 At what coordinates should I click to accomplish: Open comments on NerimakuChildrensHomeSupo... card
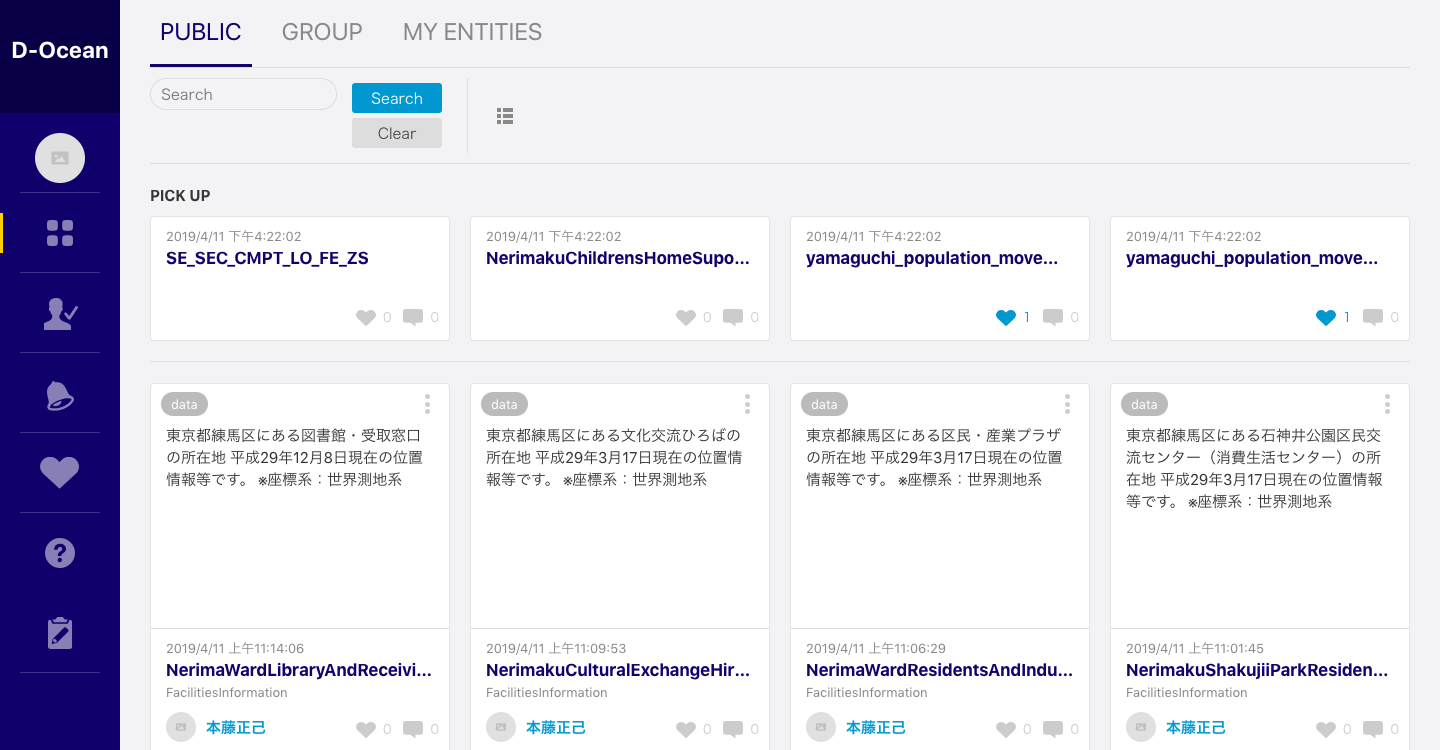pyautogui.click(x=733, y=318)
